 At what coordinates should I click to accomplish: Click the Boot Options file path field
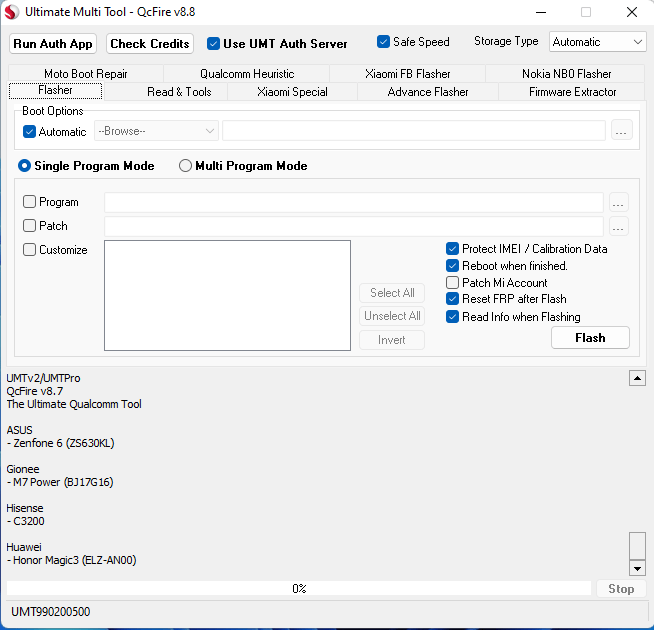click(414, 131)
